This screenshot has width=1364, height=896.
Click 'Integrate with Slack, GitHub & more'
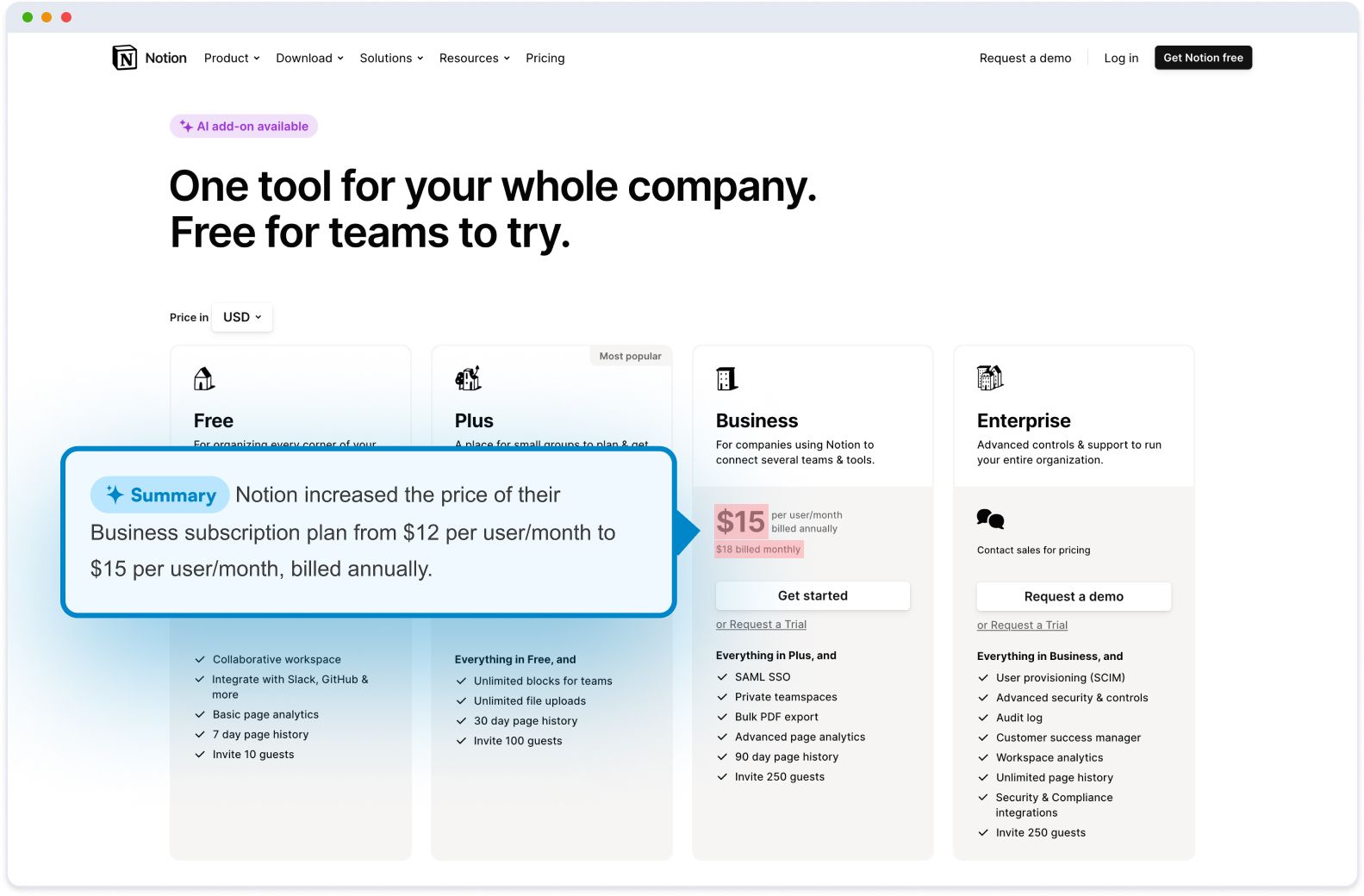pyautogui.click(x=290, y=687)
